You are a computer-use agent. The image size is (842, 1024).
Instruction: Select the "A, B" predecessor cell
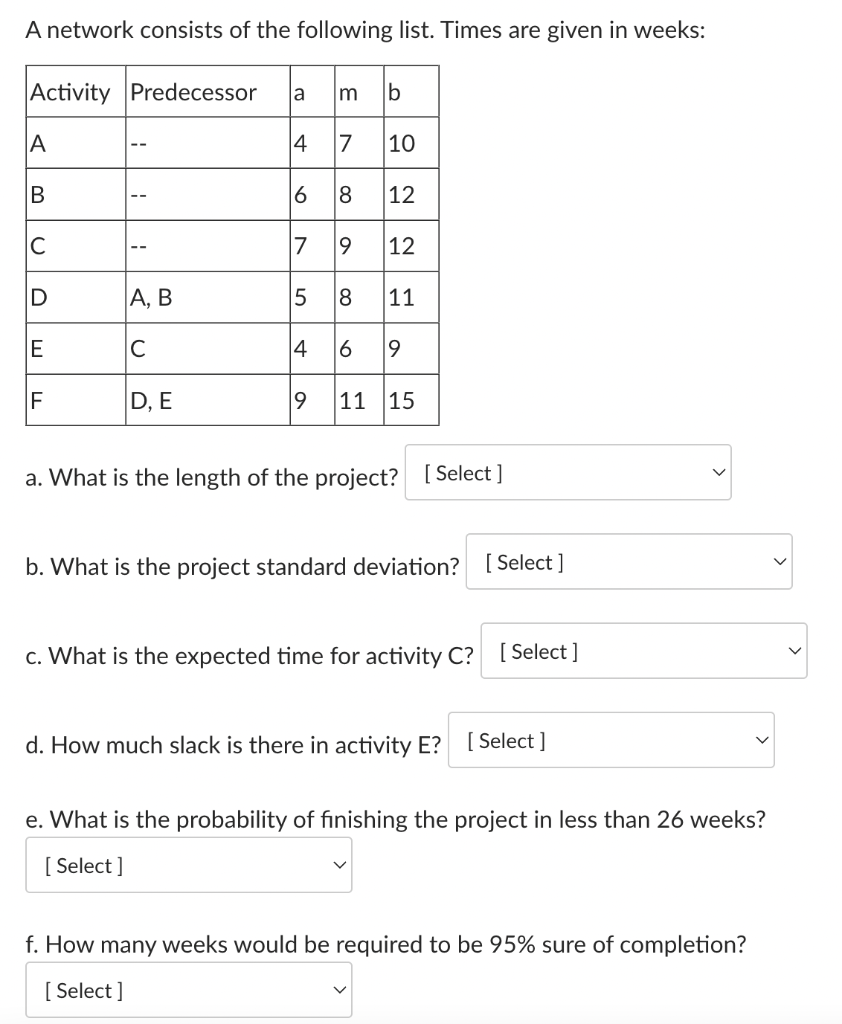151,297
